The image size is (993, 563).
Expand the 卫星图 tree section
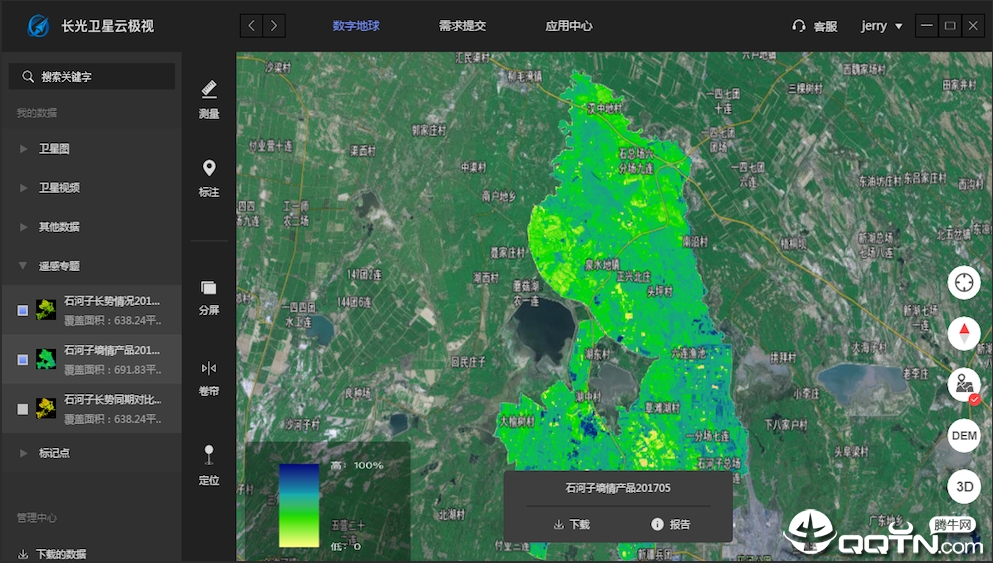[24, 149]
